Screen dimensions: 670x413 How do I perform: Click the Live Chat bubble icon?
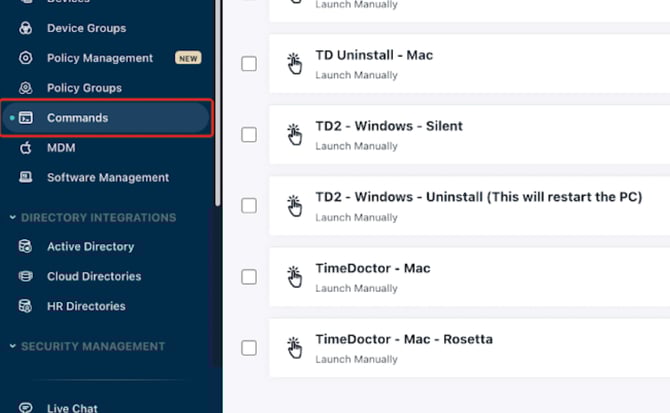pyautogui.click(x=25, y=407)
